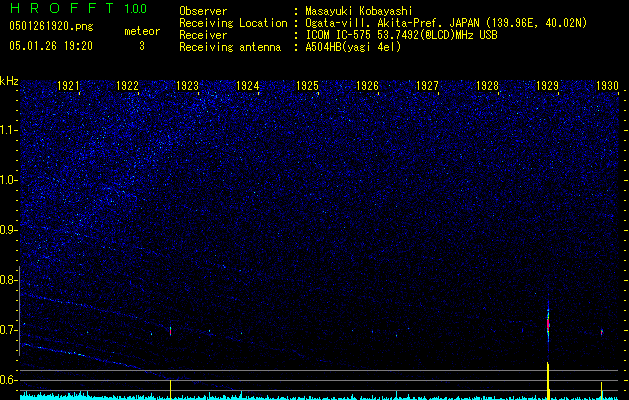The width and height of the screenshot is (629, 400).
Task: Click the Receiver label
Action: point(203,35)
